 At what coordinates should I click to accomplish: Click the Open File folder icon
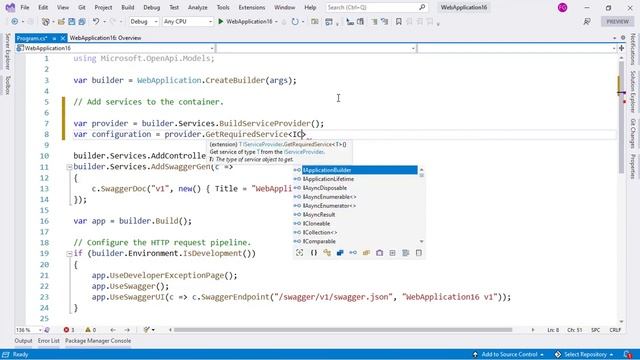(x=61, y=21)
